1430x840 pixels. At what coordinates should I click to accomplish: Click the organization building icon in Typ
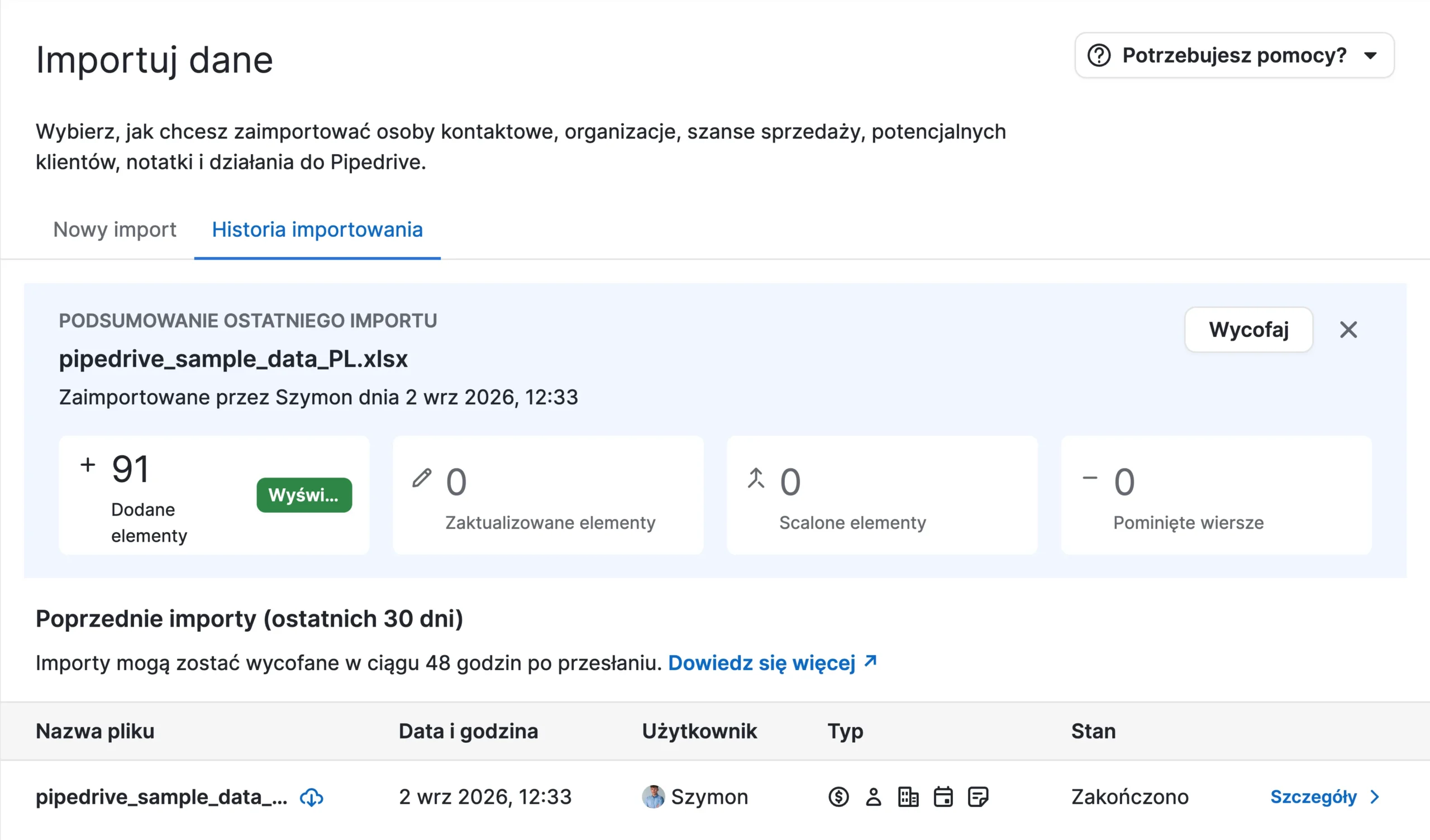coord(908,797)
